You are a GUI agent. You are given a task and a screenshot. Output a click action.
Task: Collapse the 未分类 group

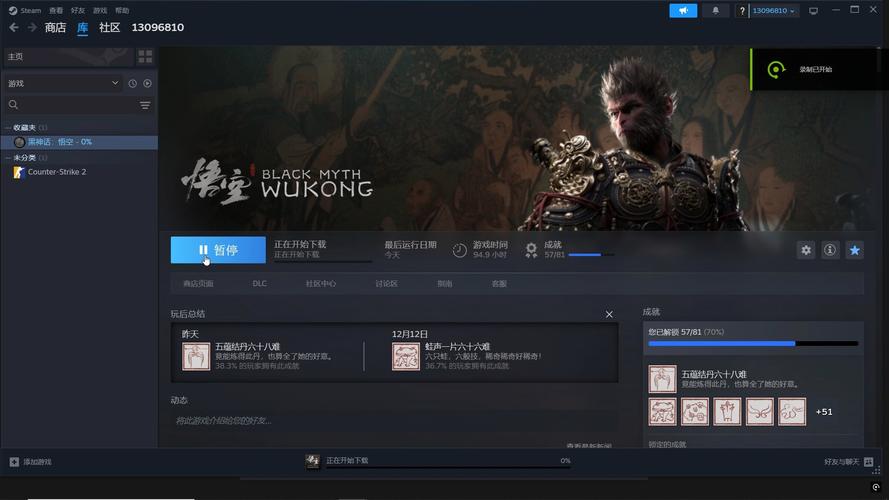6,158
